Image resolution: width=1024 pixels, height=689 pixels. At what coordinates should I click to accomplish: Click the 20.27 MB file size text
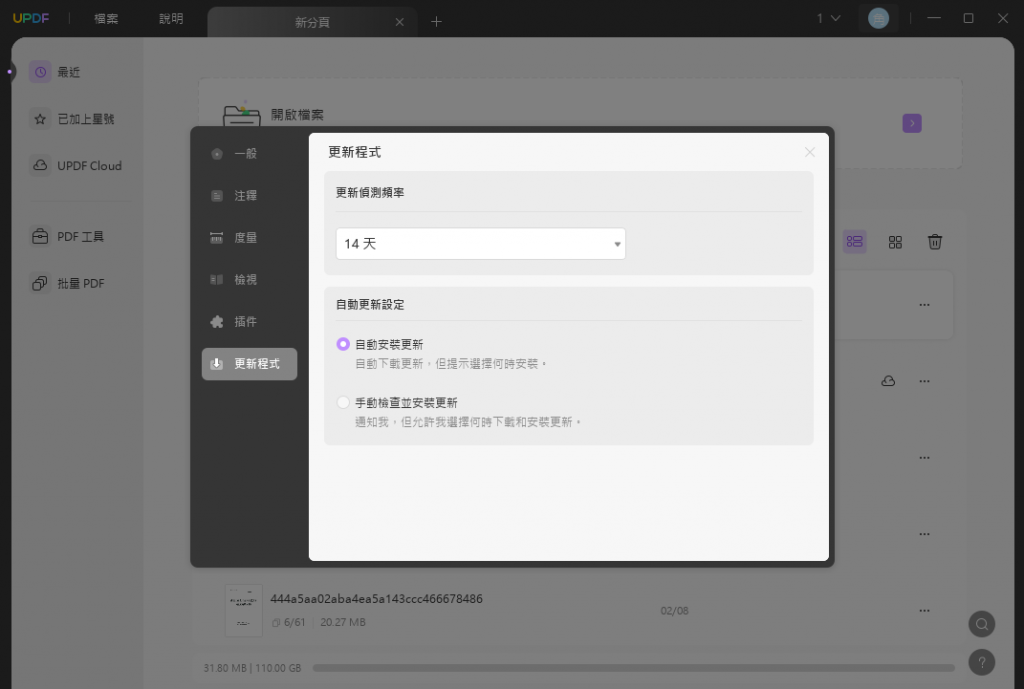coord(343,622)
